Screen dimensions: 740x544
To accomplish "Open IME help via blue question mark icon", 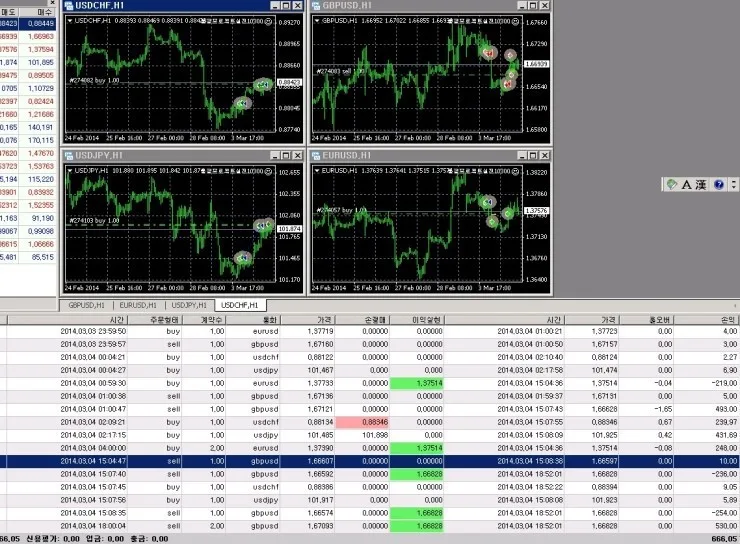I will coord(719,184).
